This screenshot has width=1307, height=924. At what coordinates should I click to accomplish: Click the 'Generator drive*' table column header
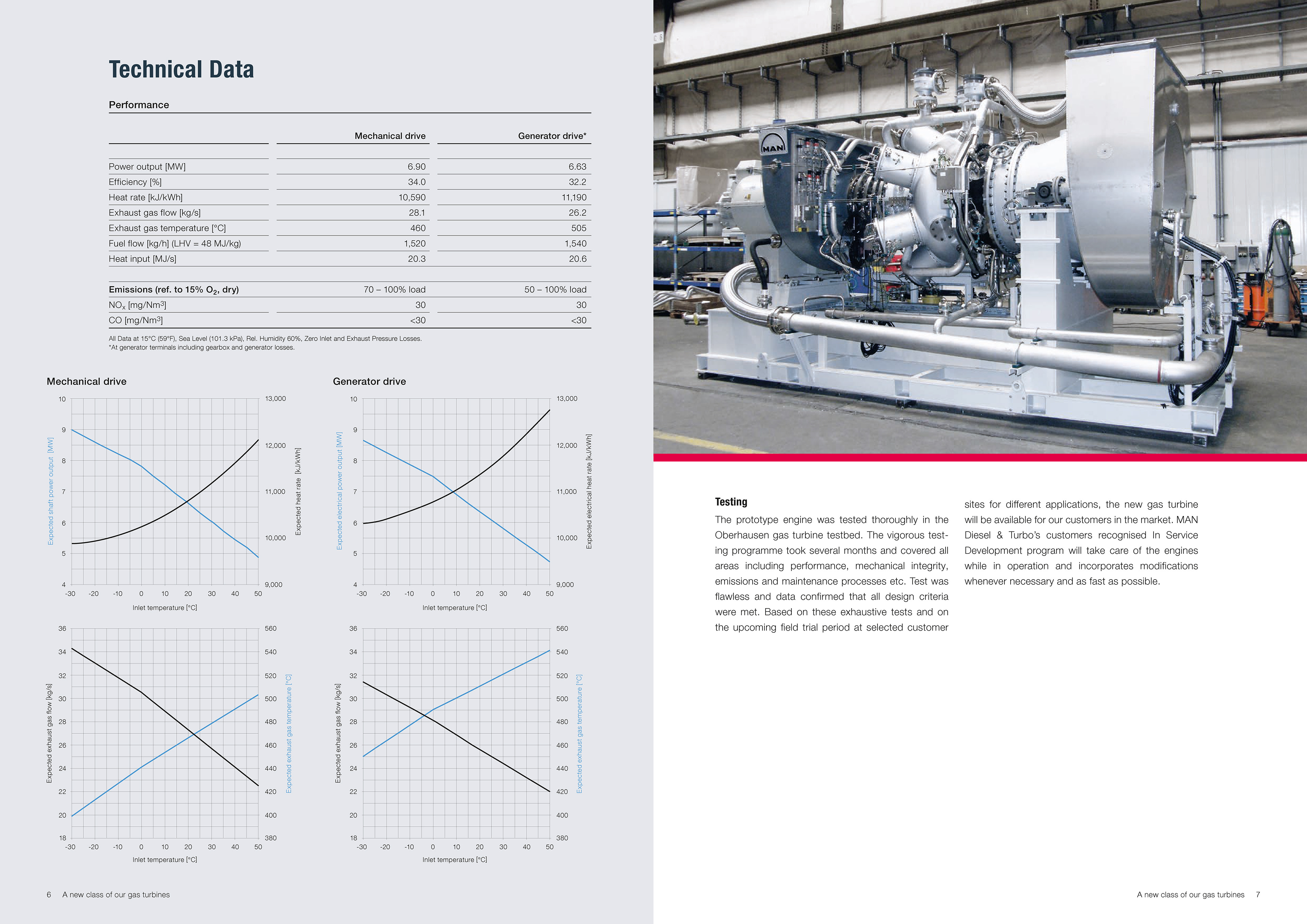[x=552, y=136]
